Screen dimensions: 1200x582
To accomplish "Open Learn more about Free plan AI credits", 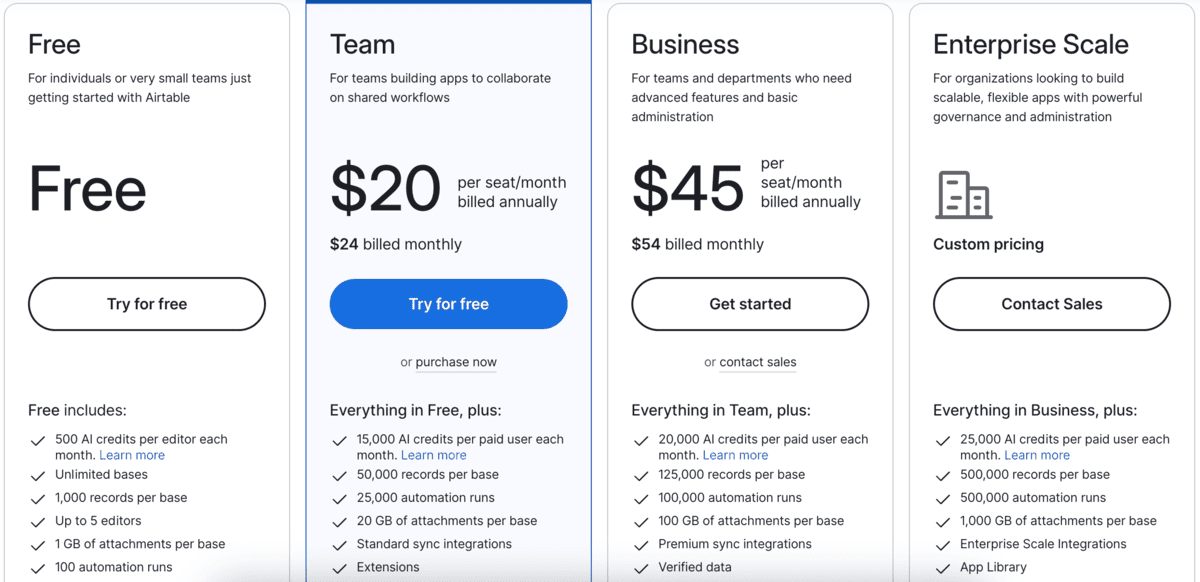I will coord(132,455).
